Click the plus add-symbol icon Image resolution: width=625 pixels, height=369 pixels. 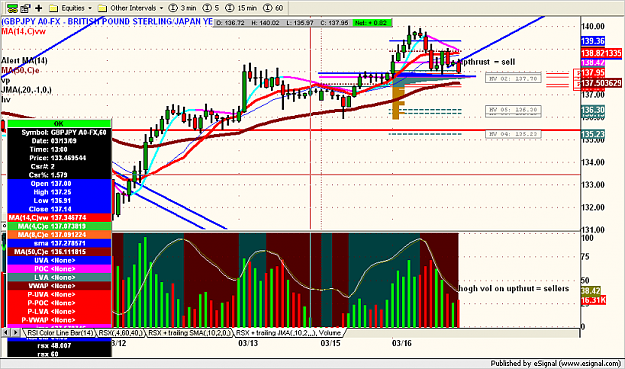pyautogui.click(x=39, y=8)
